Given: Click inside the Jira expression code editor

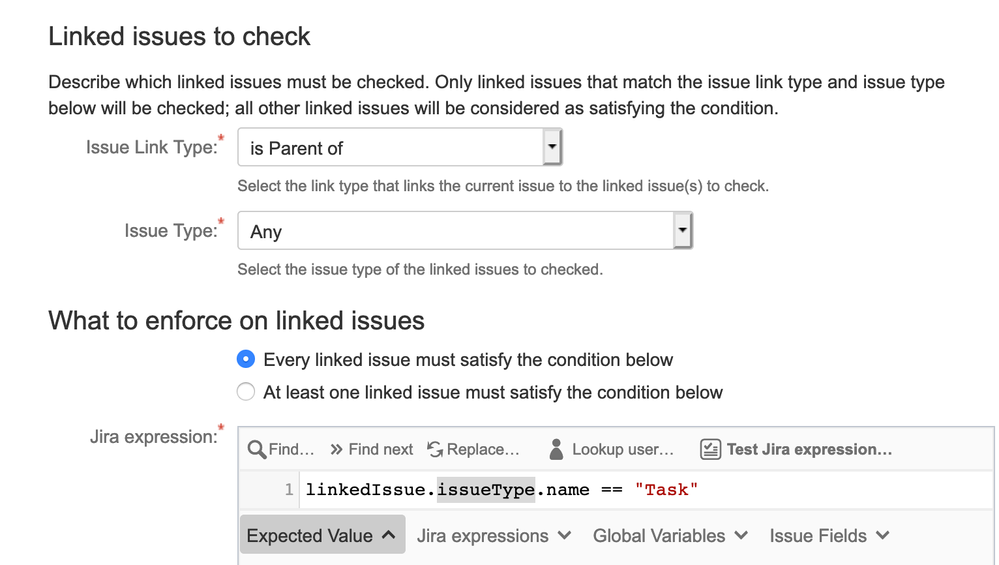Looking at the screenshot, I should tap(646, 490).
